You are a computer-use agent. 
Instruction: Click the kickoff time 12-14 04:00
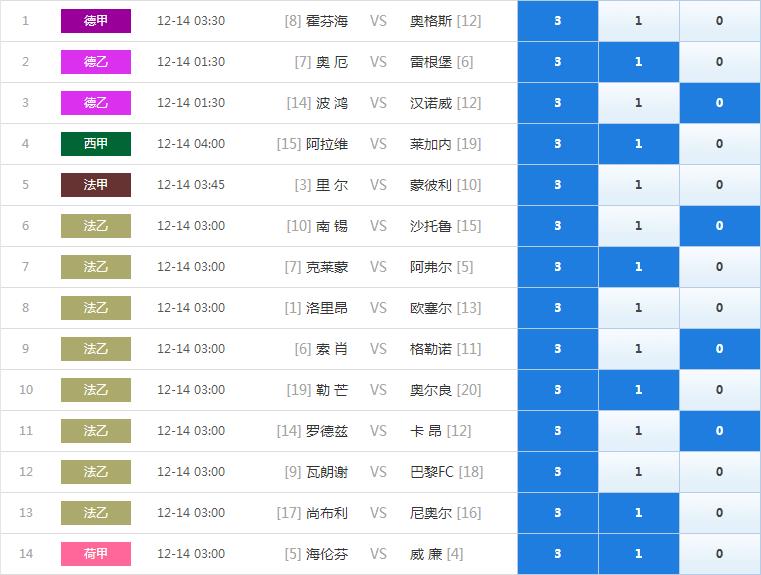[191, 144]
